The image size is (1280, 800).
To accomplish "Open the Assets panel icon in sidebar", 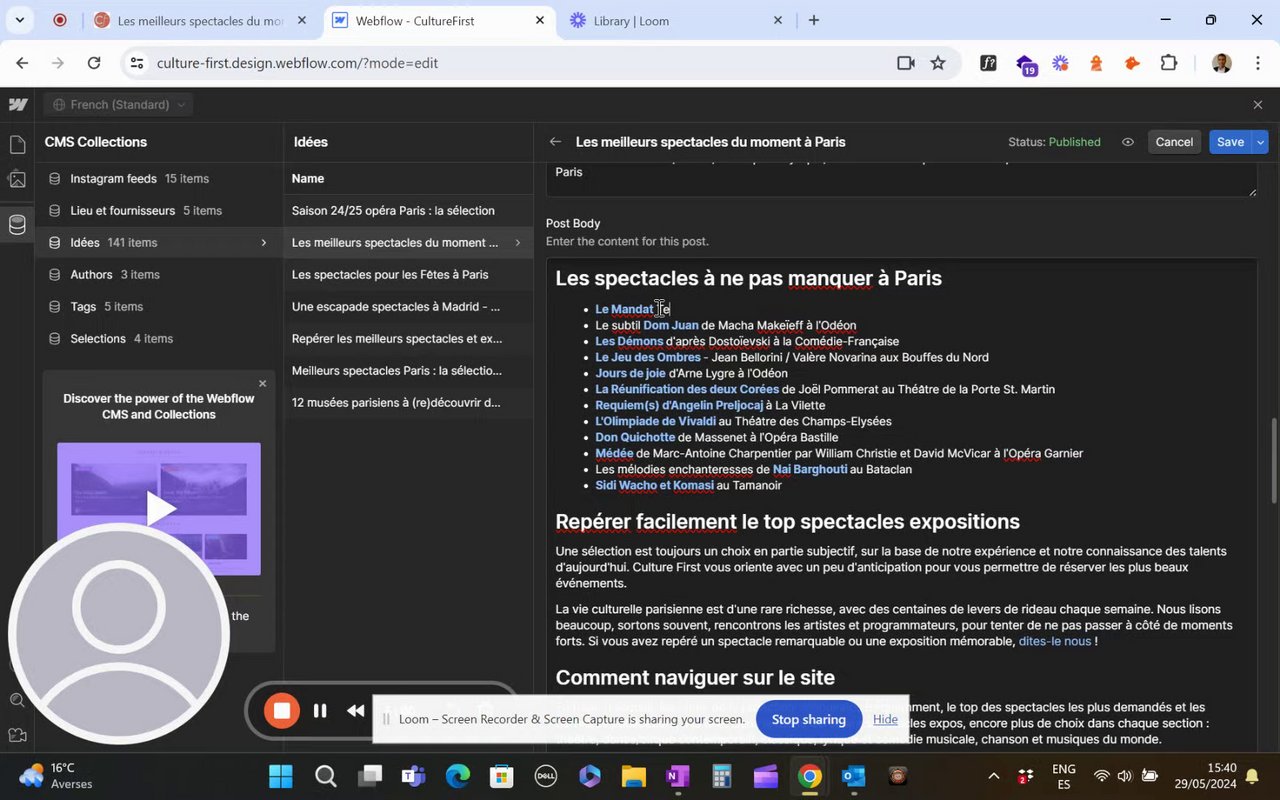I will coord(17,180).
